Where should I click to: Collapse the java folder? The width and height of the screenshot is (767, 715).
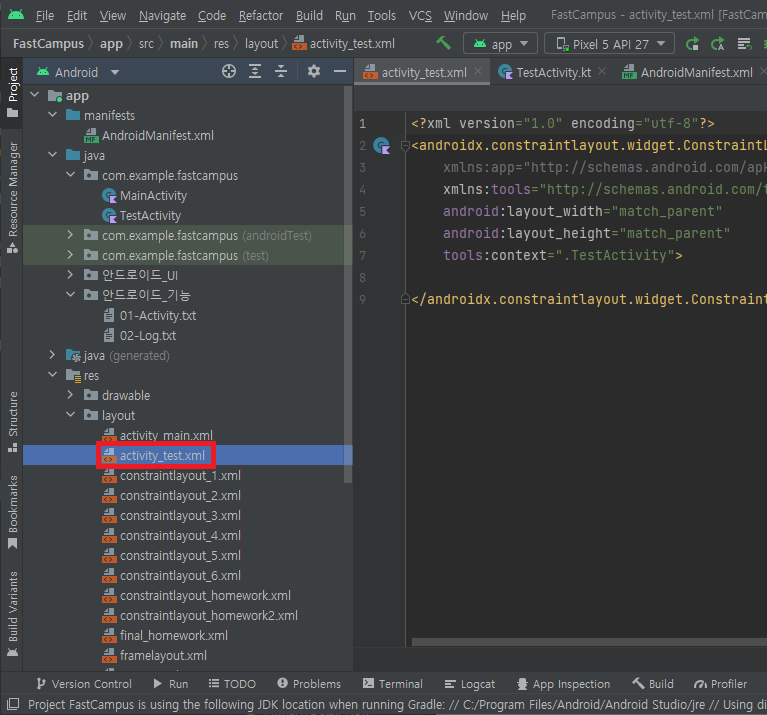click(53, 155)
